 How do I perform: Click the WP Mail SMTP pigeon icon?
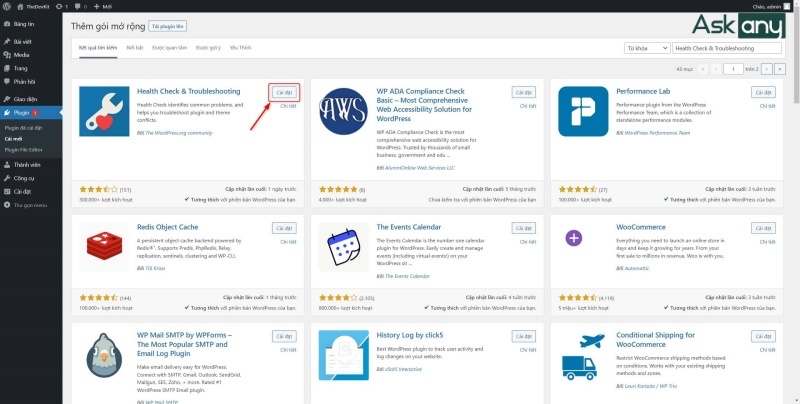[x=104, y=355]
